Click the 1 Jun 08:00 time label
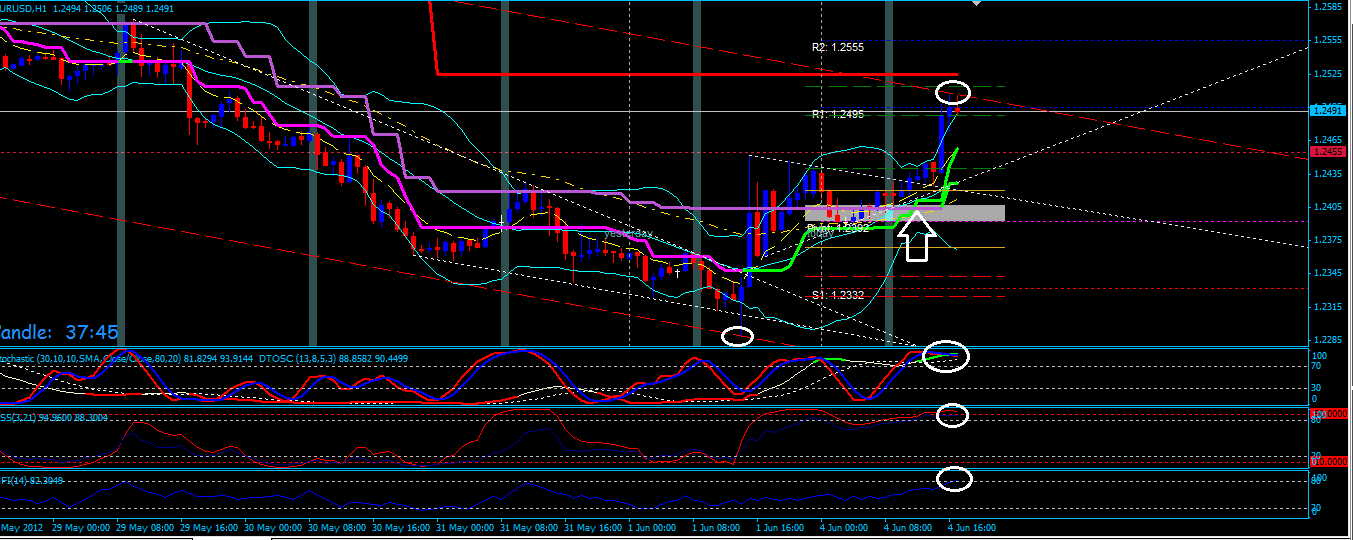This screenshot has height=540, width=1353. 716,527
